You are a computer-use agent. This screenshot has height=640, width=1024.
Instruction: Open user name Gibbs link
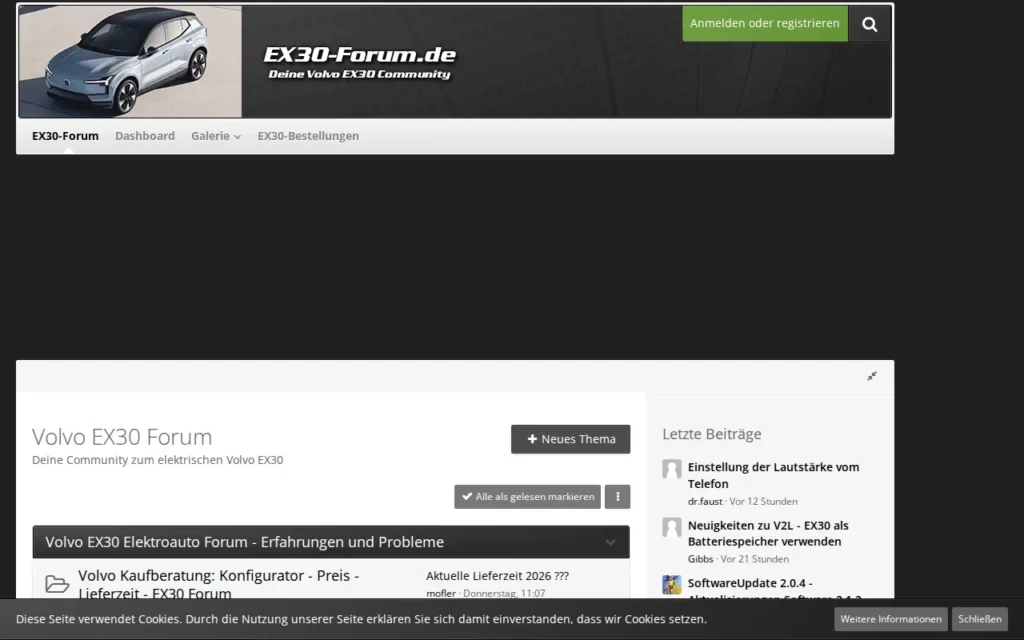(700, 559)
